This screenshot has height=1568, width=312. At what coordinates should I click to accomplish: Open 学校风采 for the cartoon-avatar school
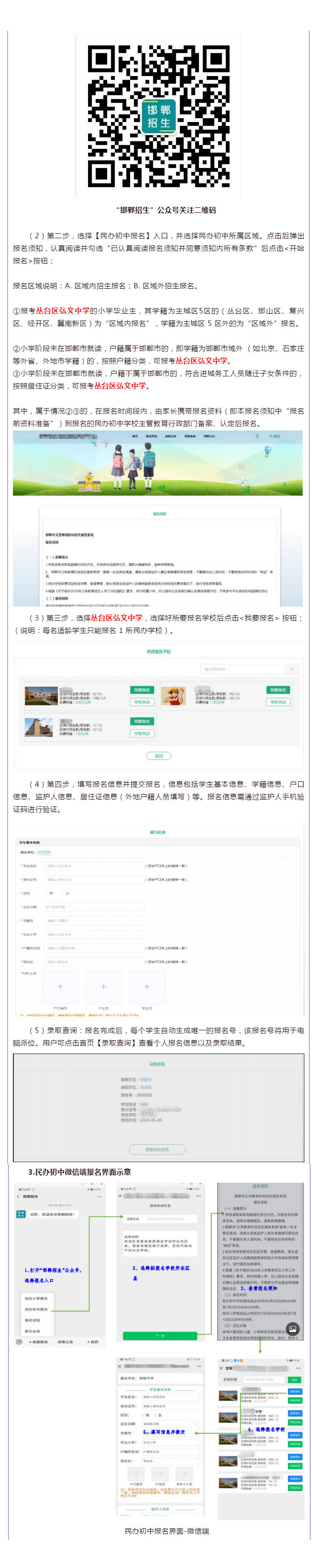tap(278, 702)
